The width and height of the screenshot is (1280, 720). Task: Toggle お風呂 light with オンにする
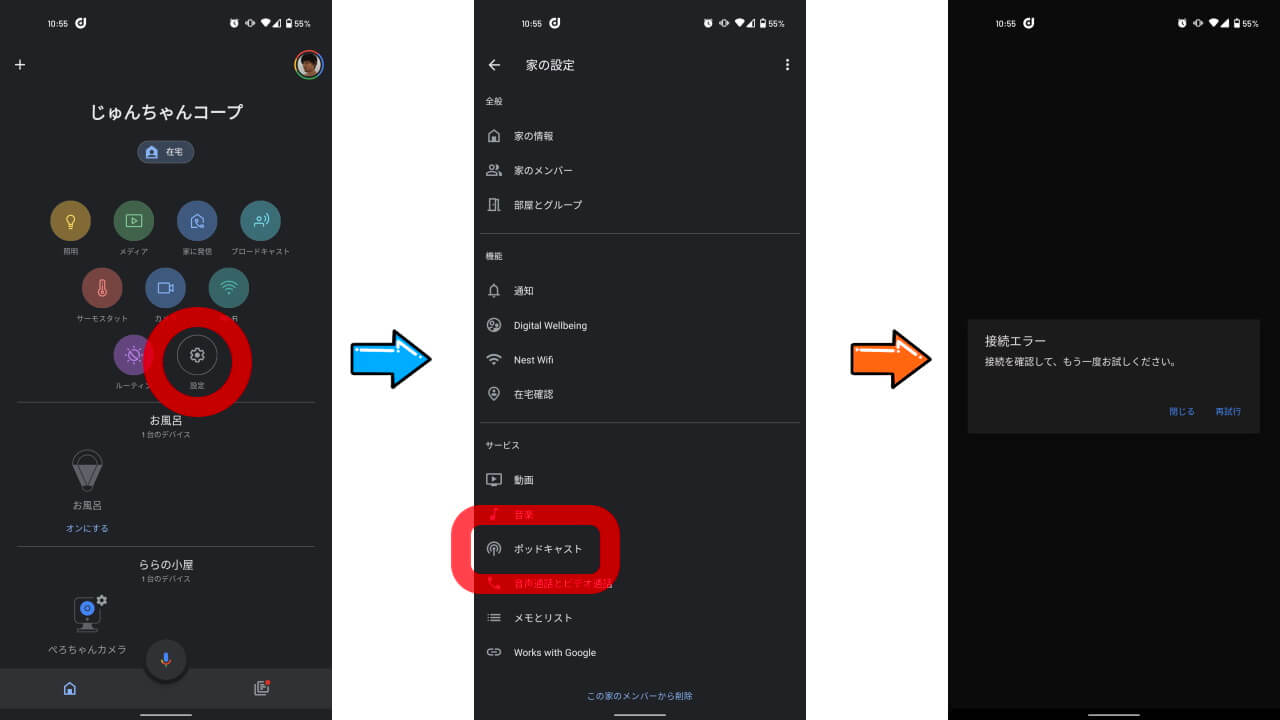(87, 528)
